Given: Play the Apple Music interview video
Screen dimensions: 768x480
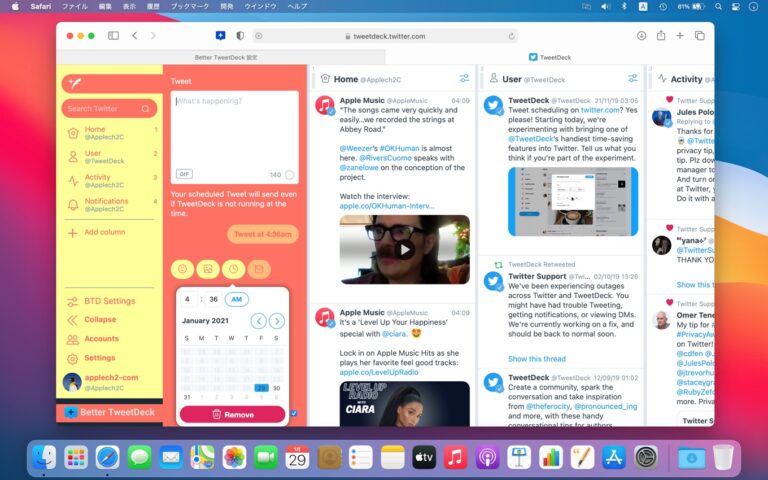Looking at the screenshot, I should coord(405,250).
